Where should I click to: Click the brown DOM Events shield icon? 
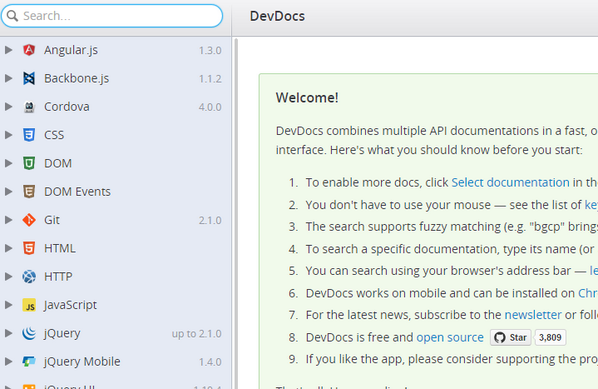[x=29, y=191]
